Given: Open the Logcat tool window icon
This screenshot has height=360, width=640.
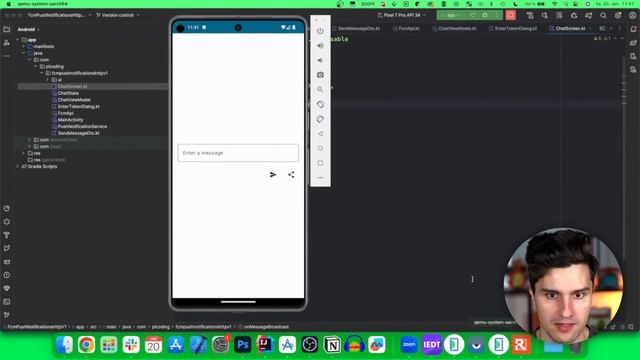Looking at the screenshot, I should 7,262.
